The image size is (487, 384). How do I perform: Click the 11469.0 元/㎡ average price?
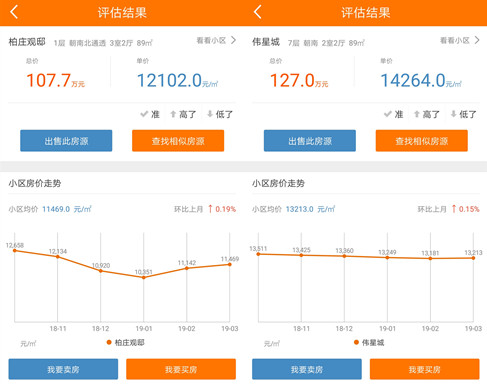pos(67,209)
